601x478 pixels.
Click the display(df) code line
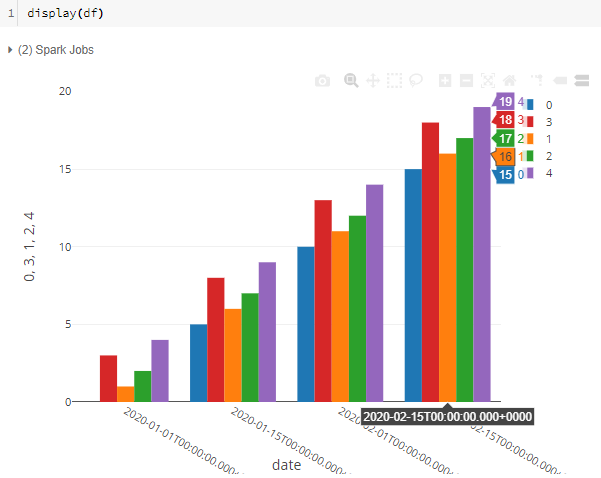point(66,13)
